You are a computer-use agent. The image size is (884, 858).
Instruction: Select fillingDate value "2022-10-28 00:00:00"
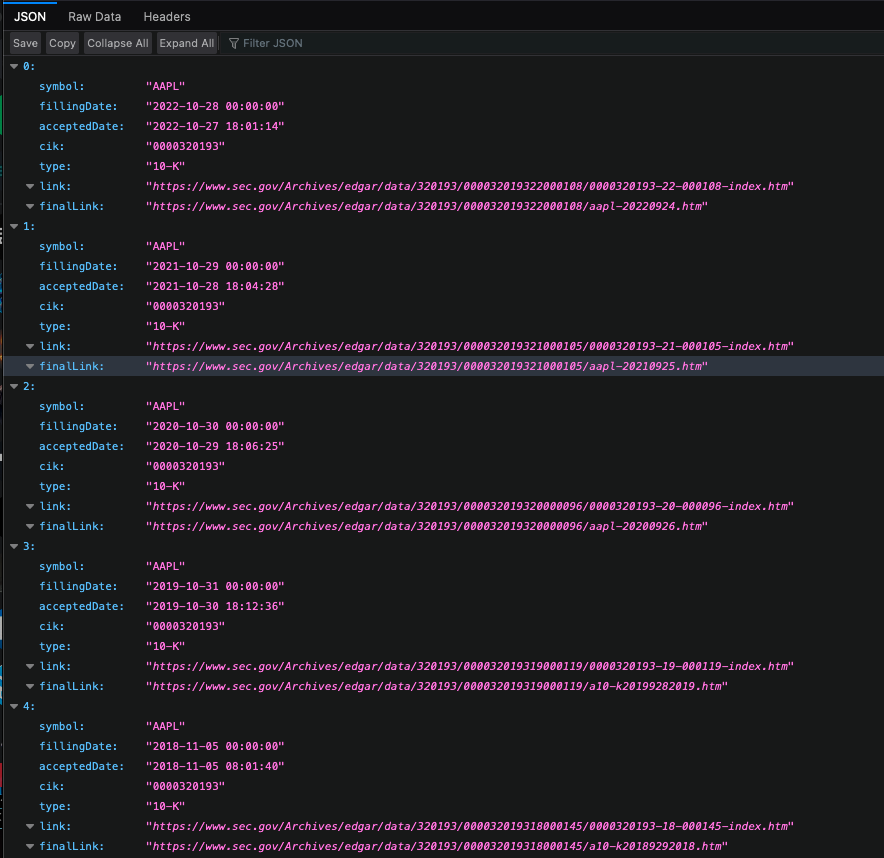[215, 107]
